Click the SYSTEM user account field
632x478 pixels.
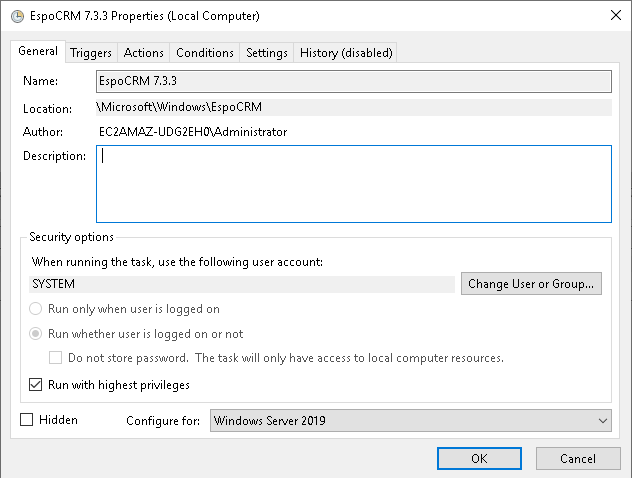click(x=242, y=284)
